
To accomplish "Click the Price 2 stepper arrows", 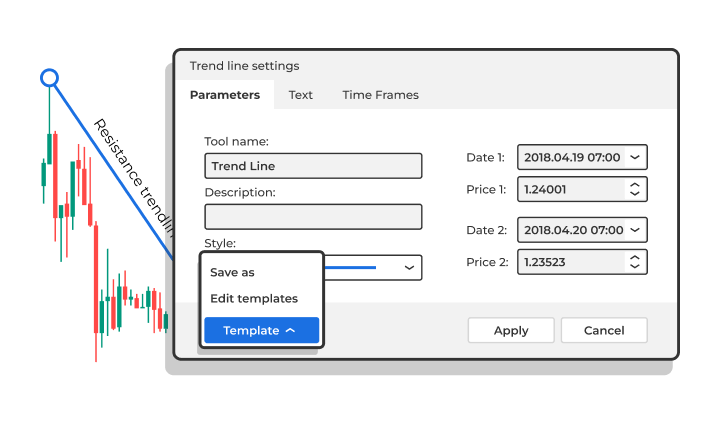I will 634,262.
